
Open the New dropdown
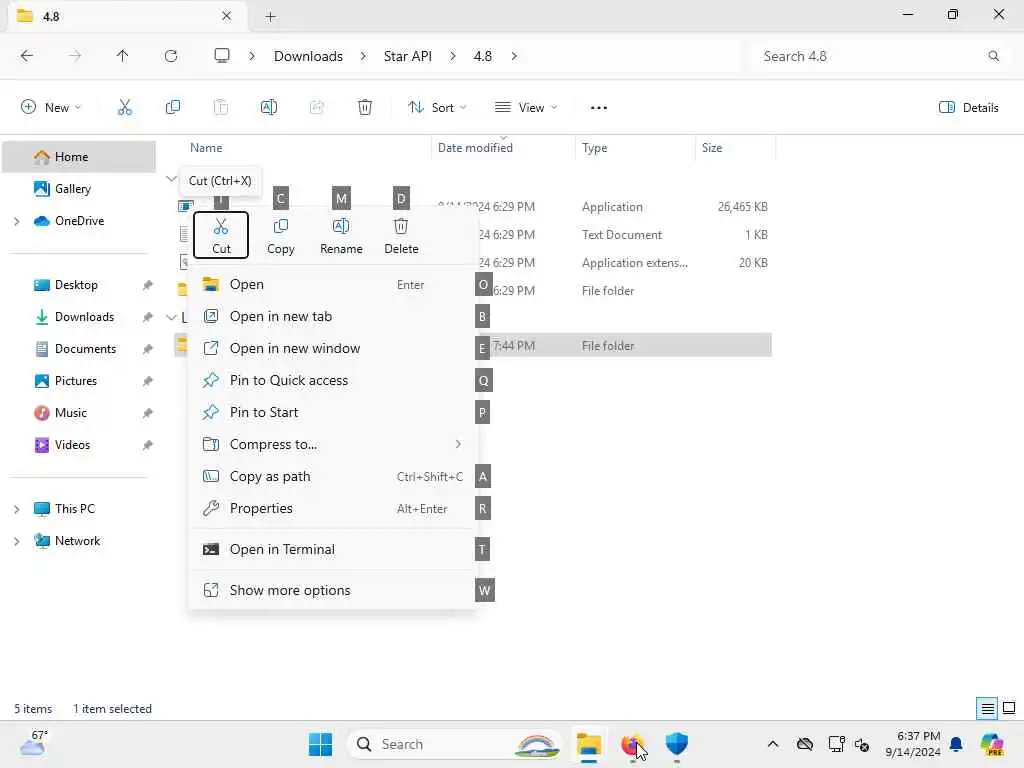click(51, 107)
